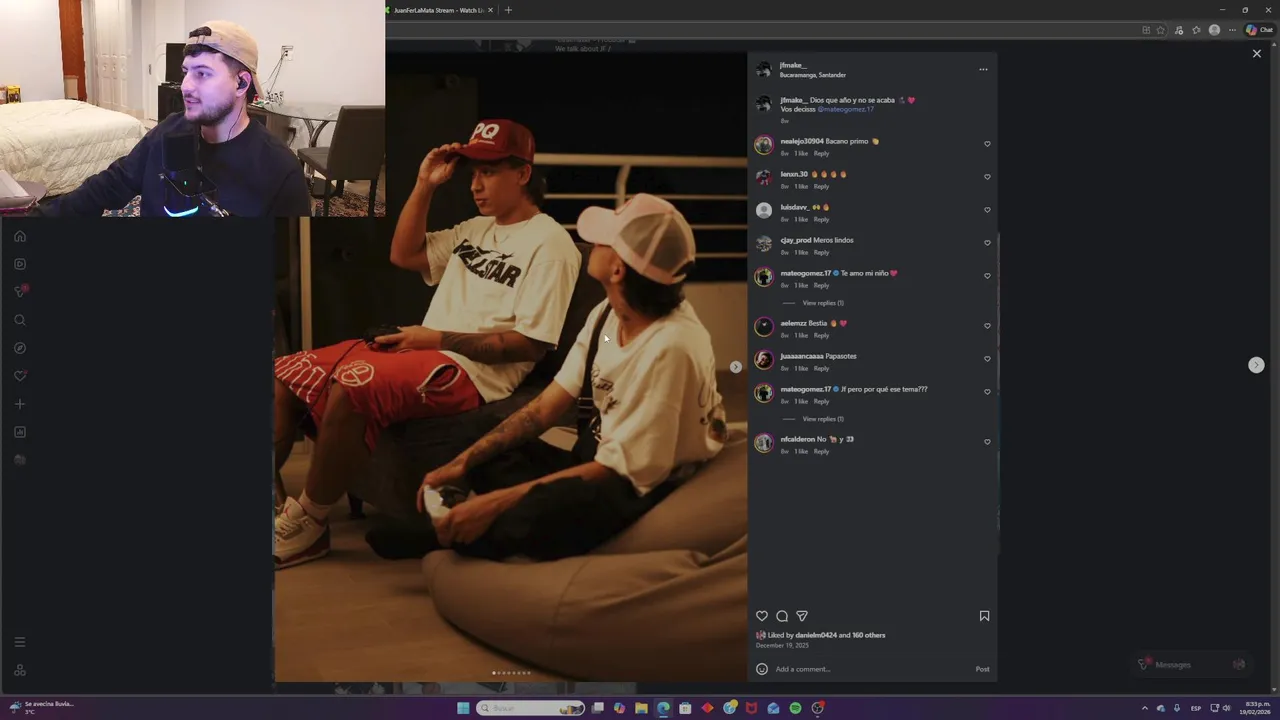Open the emoji picker in the comment box
The image size is (1280, 720).
[762, 669]
